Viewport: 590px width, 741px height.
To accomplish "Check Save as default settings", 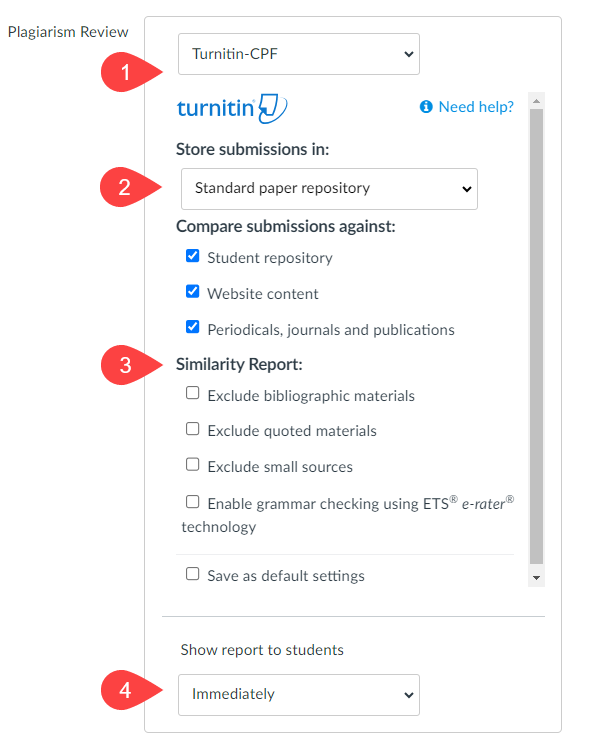I will [x=192, y=574].
